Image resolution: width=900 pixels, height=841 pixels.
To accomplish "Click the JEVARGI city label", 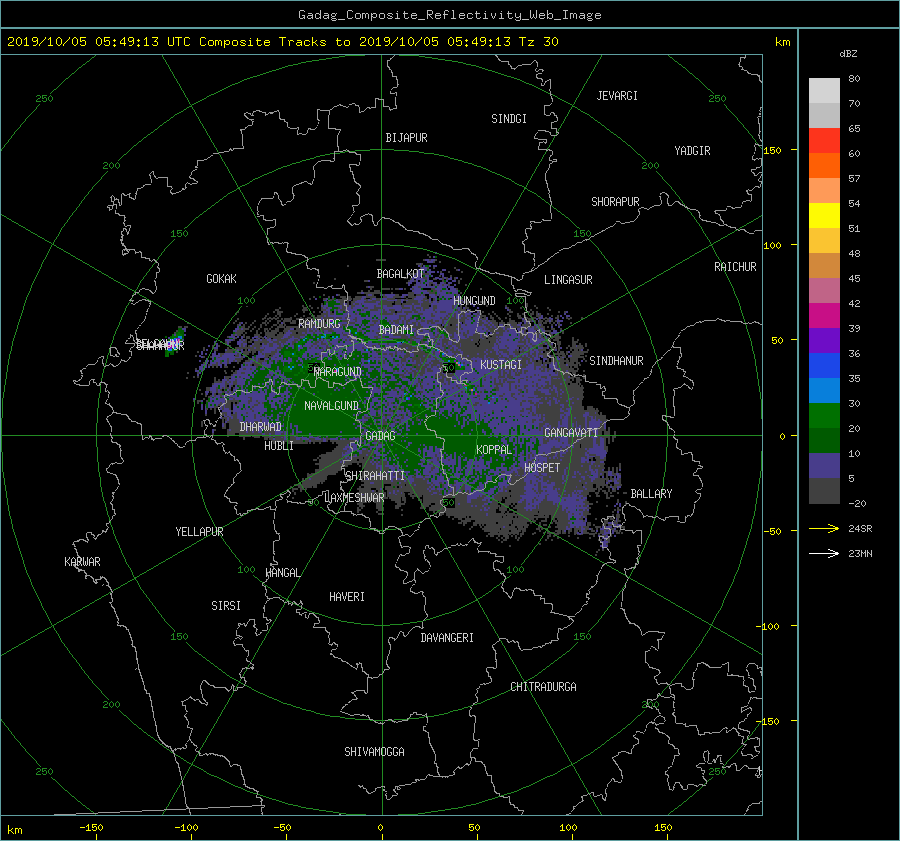I will [x=617, y=96].
